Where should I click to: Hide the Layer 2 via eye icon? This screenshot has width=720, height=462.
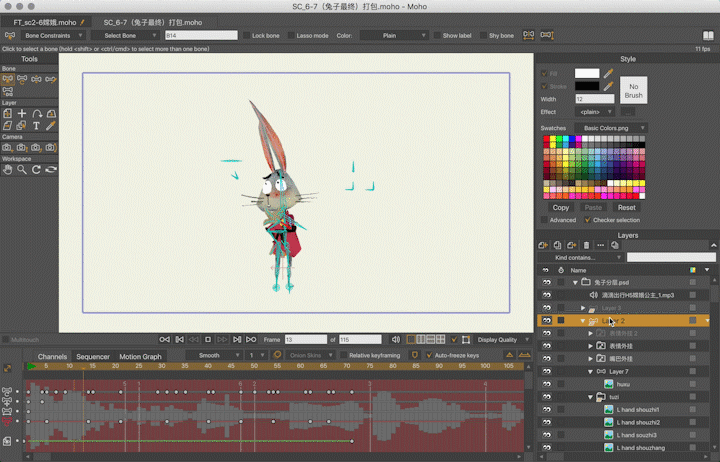pyautogui.click(x=546, y=321)
